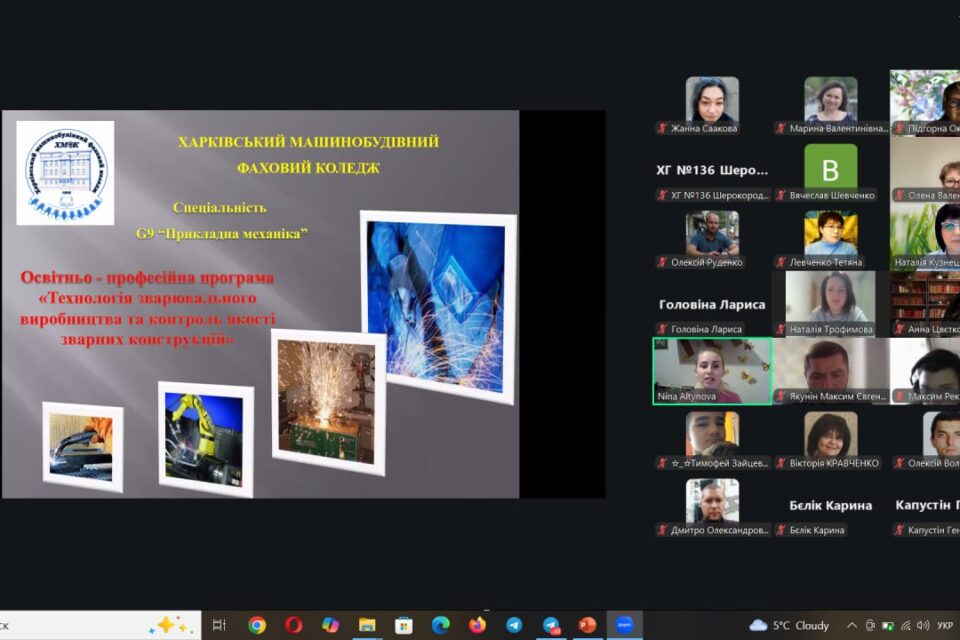The width and height of the screenshot is (960, 640).
Task: Open the Telegram icon with the red badge
Action: (x=551, y=625)
